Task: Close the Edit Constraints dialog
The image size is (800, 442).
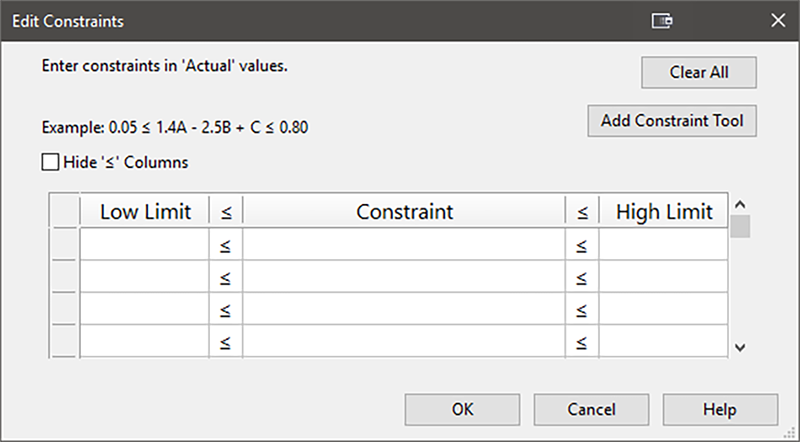Action: 777,20
